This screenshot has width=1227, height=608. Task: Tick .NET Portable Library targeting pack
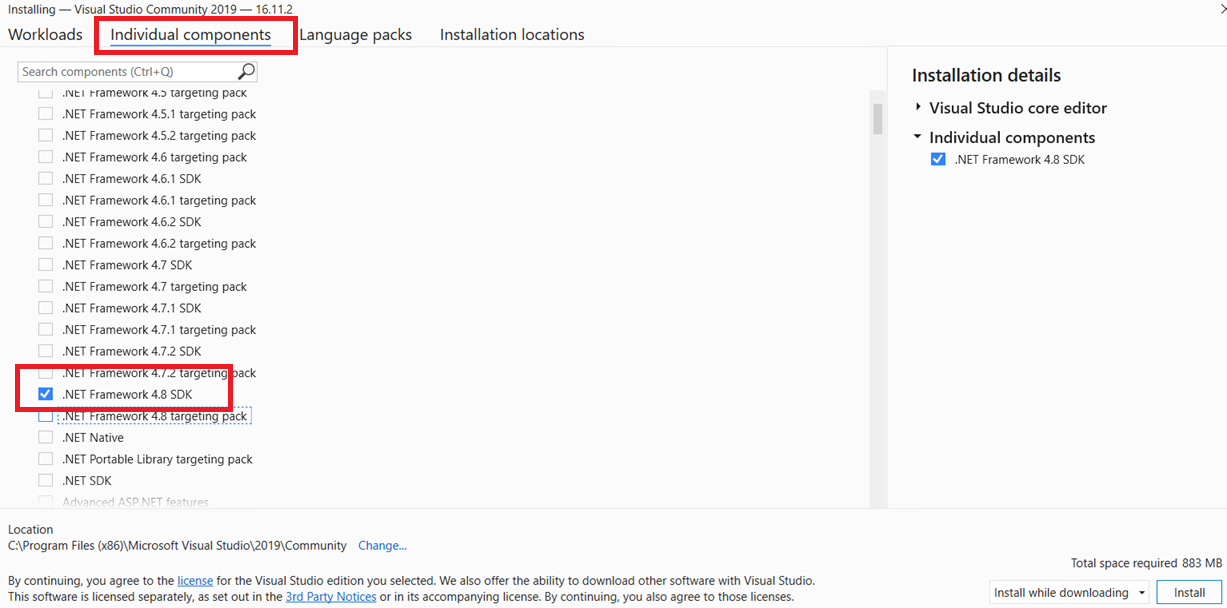click(x=45, y=459)
